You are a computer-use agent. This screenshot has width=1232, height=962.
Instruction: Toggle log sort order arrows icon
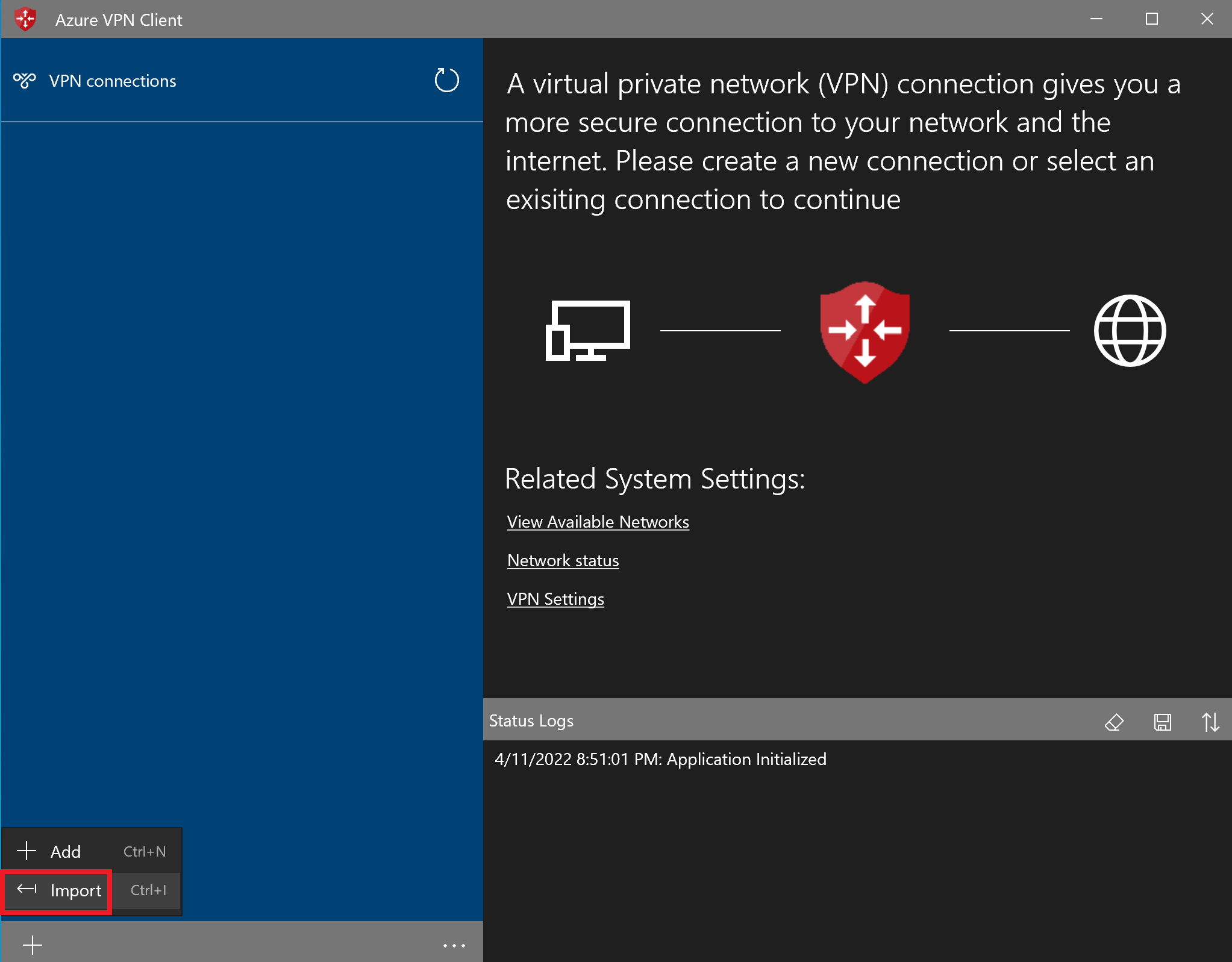click(x=1210, y=721)
